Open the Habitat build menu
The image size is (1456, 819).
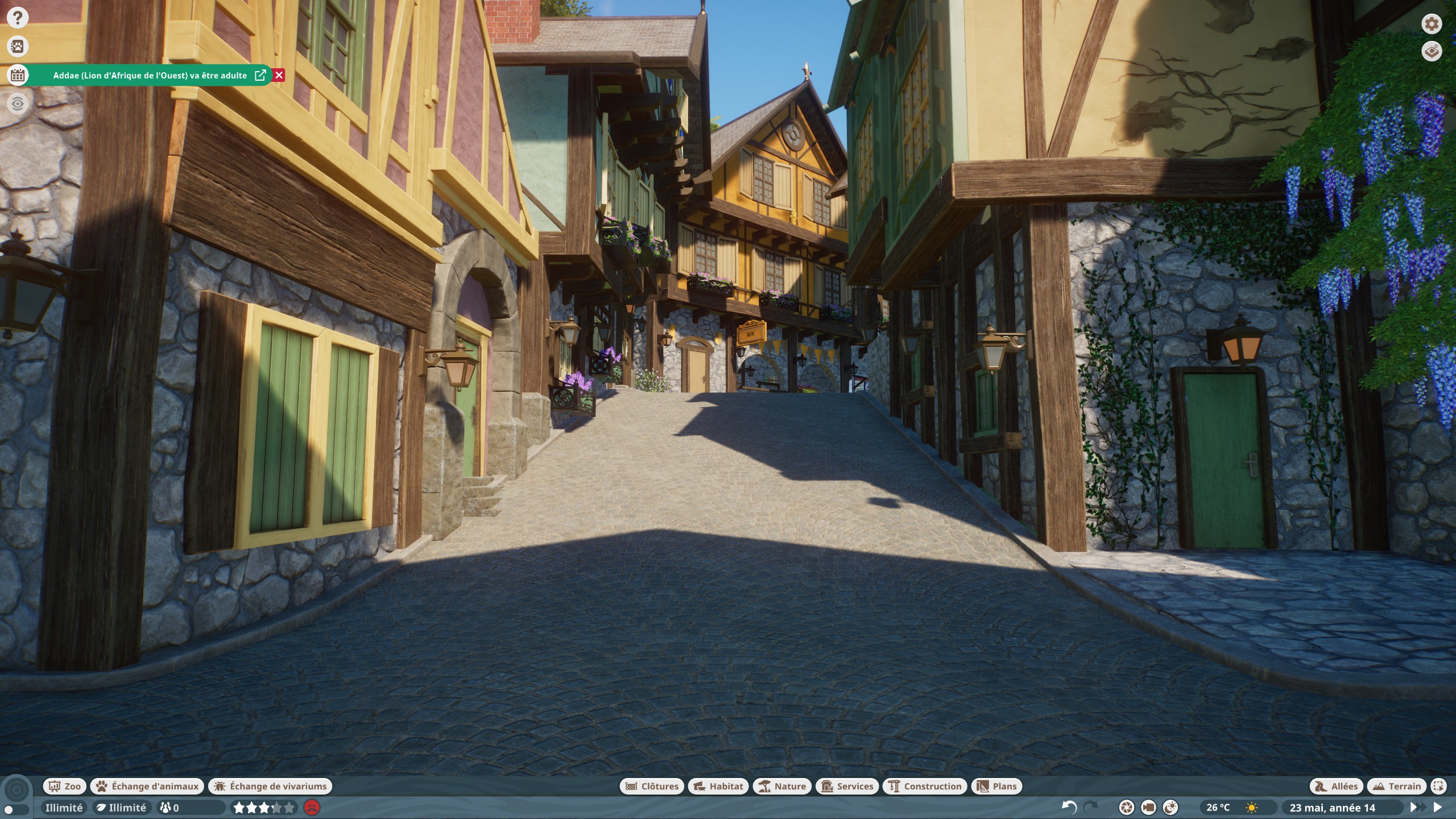[x=718, y=786]
